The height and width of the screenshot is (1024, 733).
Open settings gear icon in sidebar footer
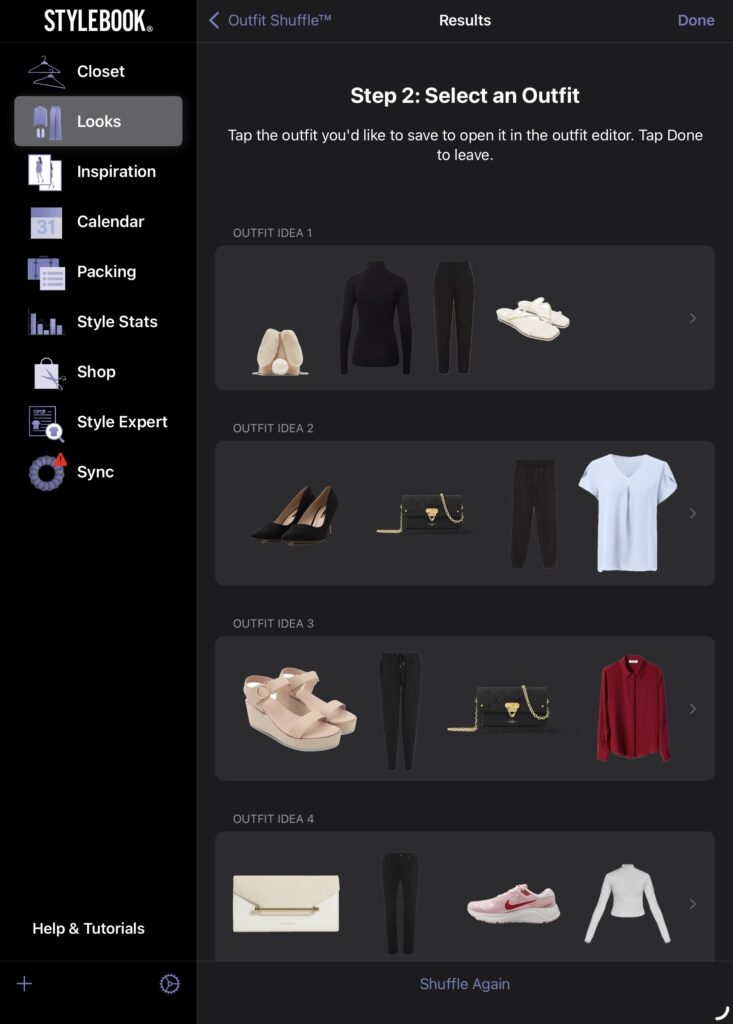tap(170, 984)
